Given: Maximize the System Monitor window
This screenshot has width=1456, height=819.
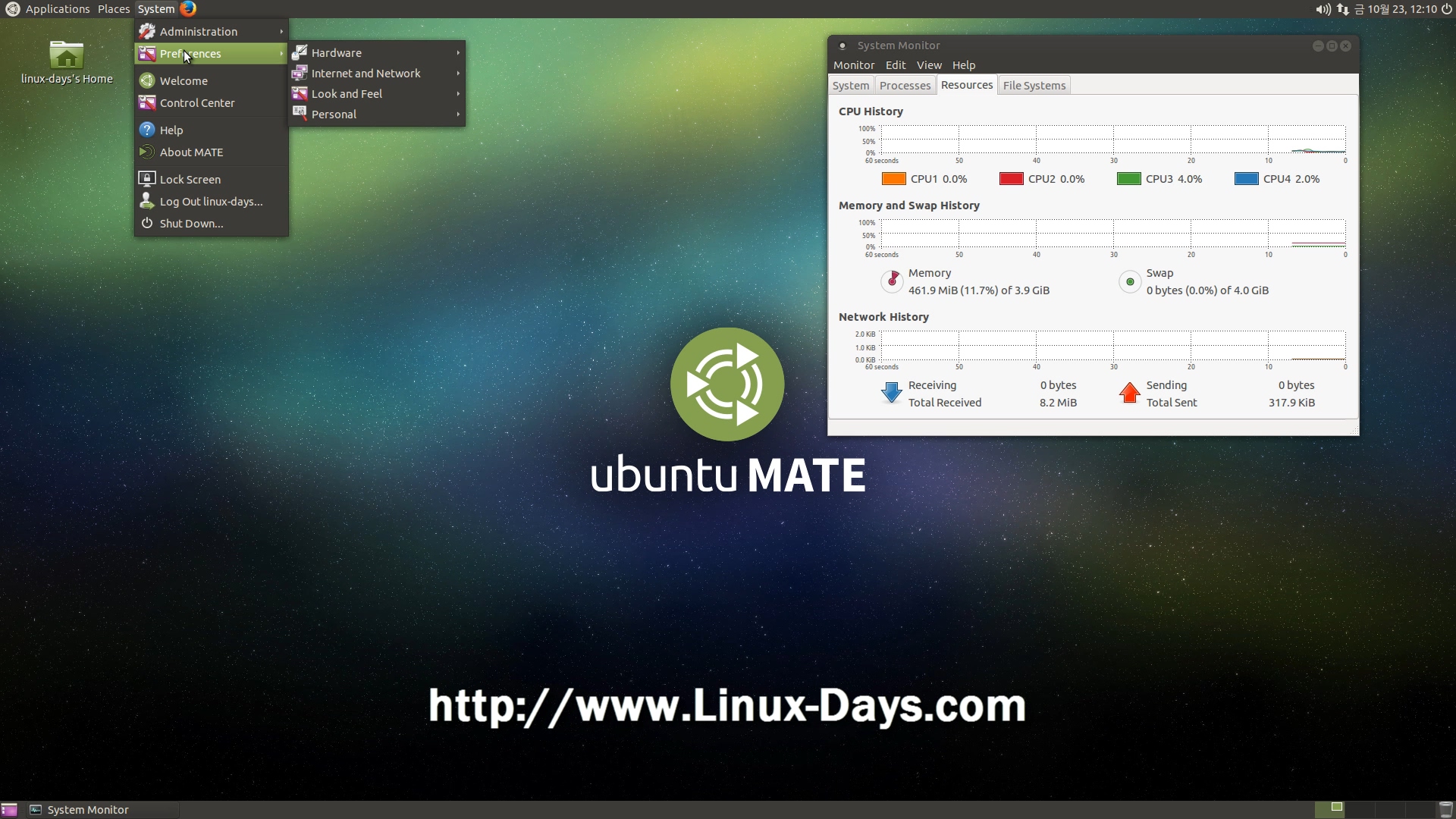Looking at the screenshot, I should pyautogui.click(x=1332, y=46).
